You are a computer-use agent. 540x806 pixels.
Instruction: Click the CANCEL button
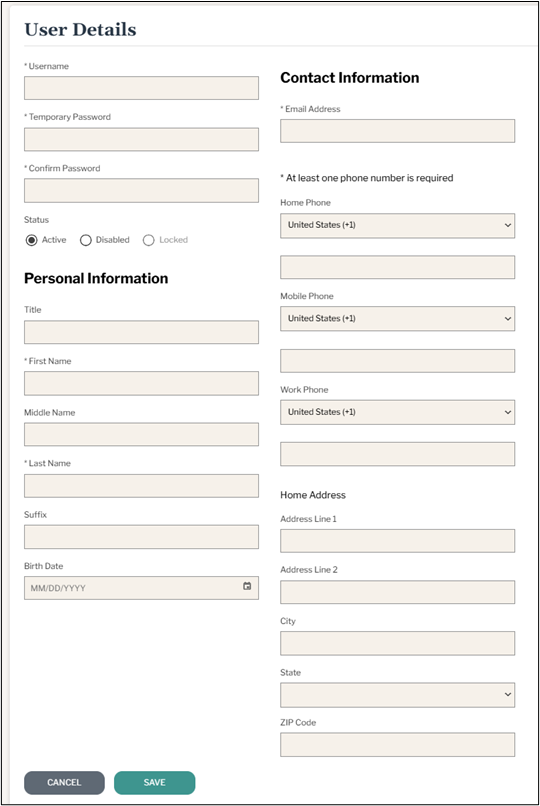(x=64, y=782)
